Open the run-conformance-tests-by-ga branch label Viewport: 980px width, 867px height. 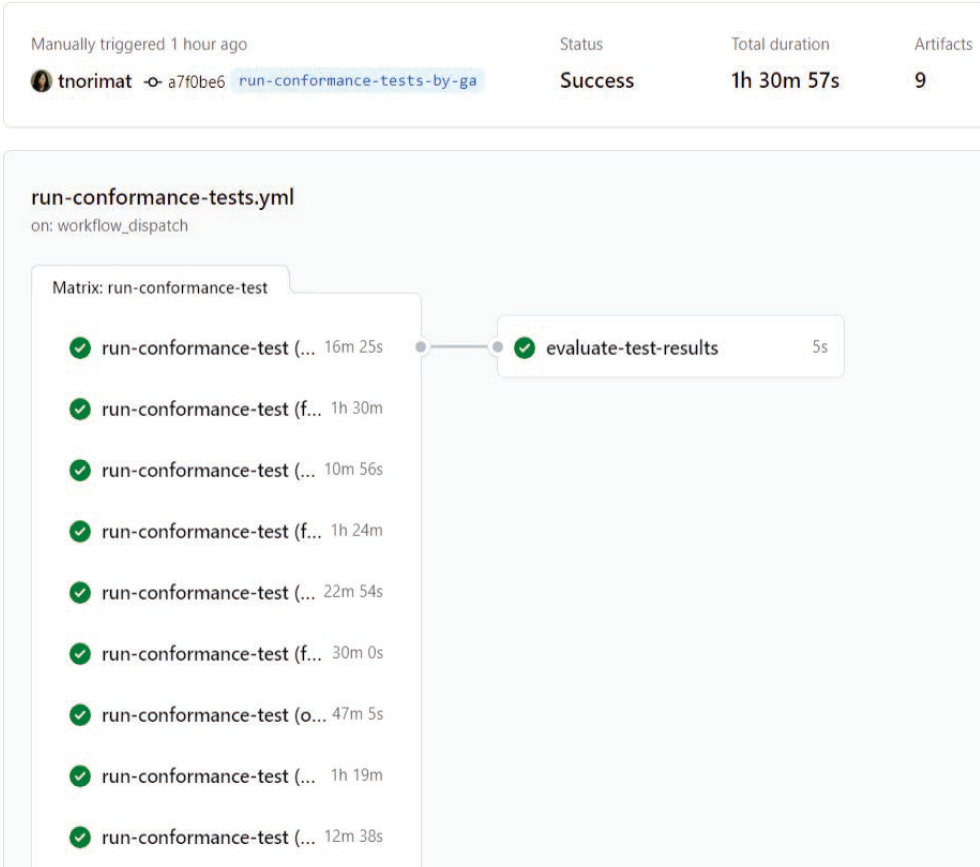click(x=357, y=81)
